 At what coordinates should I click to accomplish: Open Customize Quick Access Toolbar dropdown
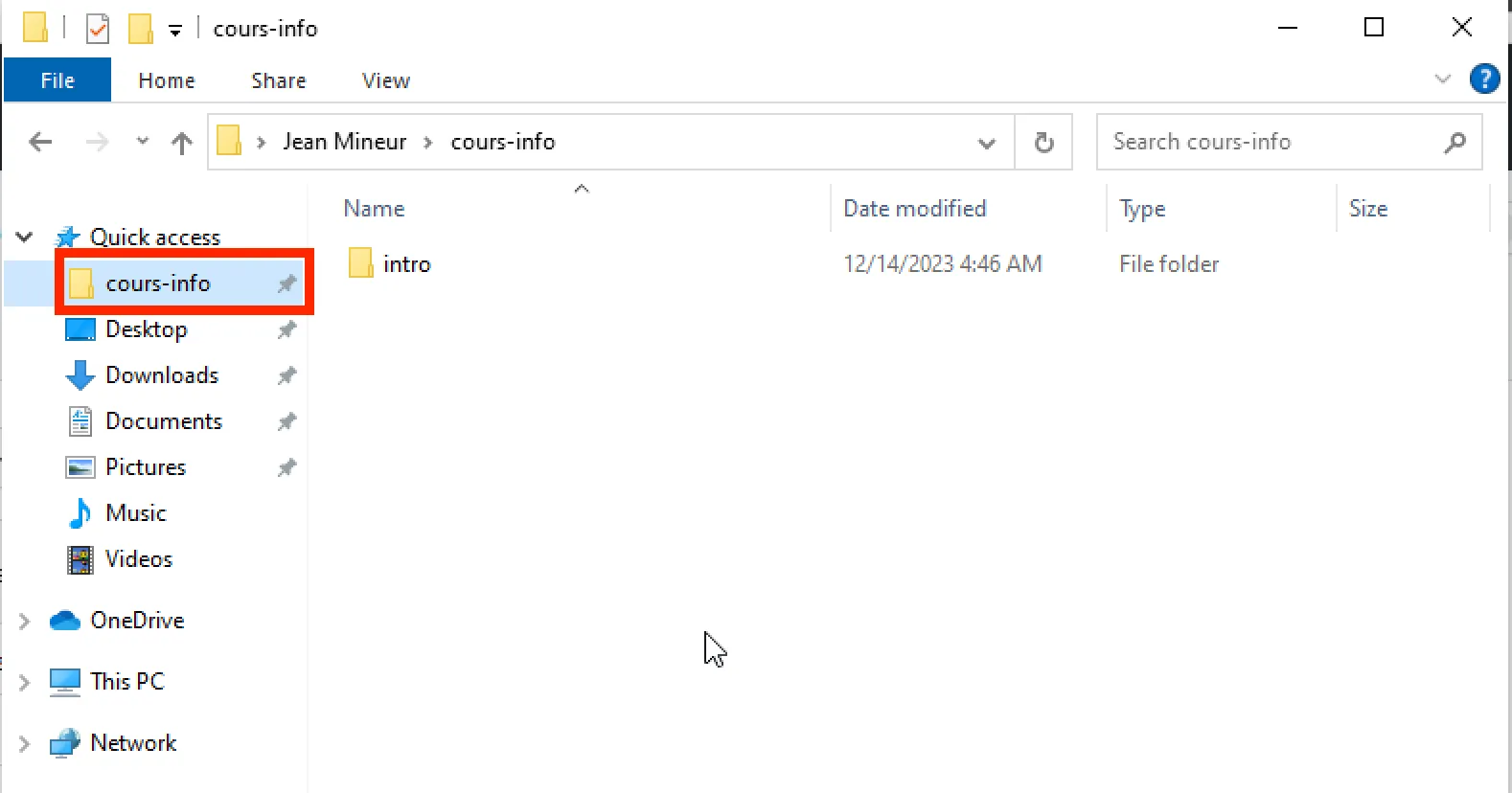[175, 31]
